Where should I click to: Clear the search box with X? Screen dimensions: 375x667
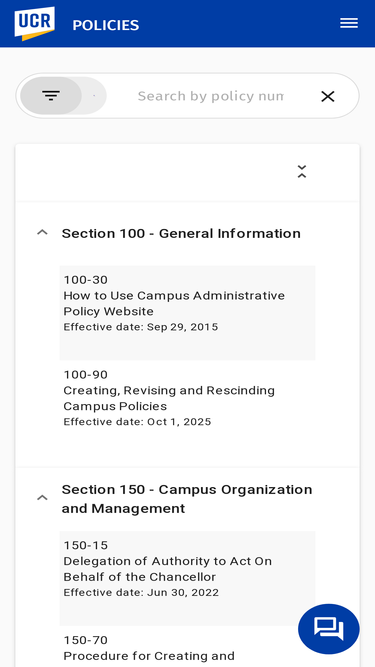(x=327, y=97)
